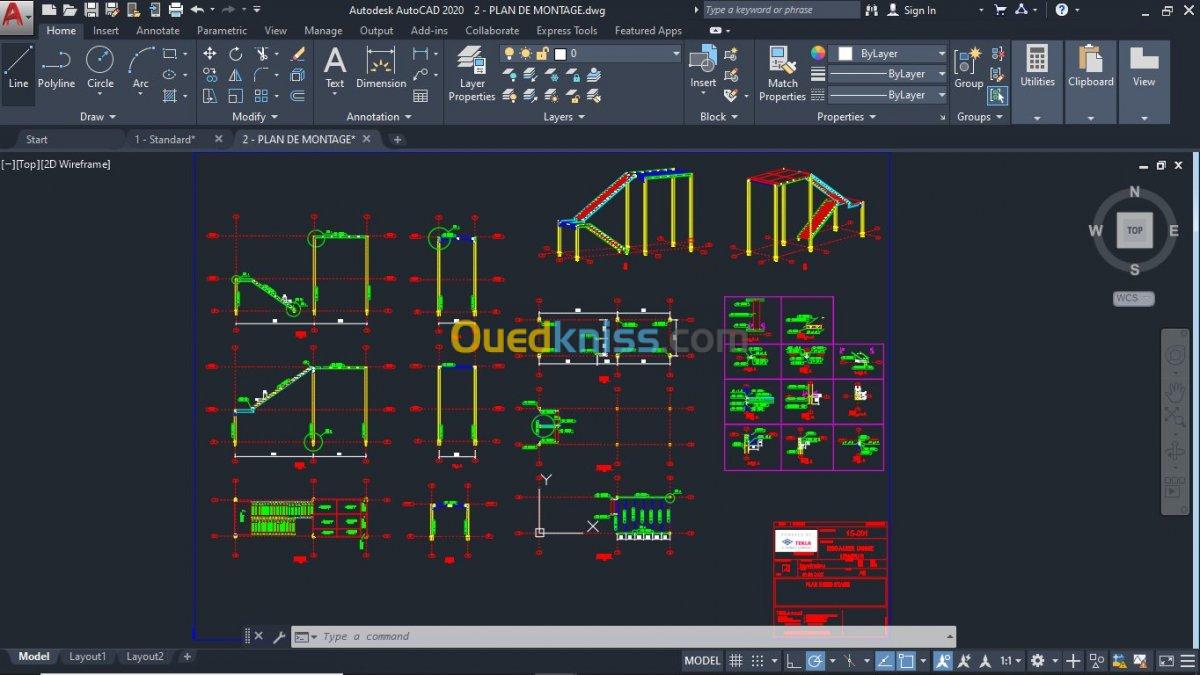Toggle Ortho mode

pos(792,660)
